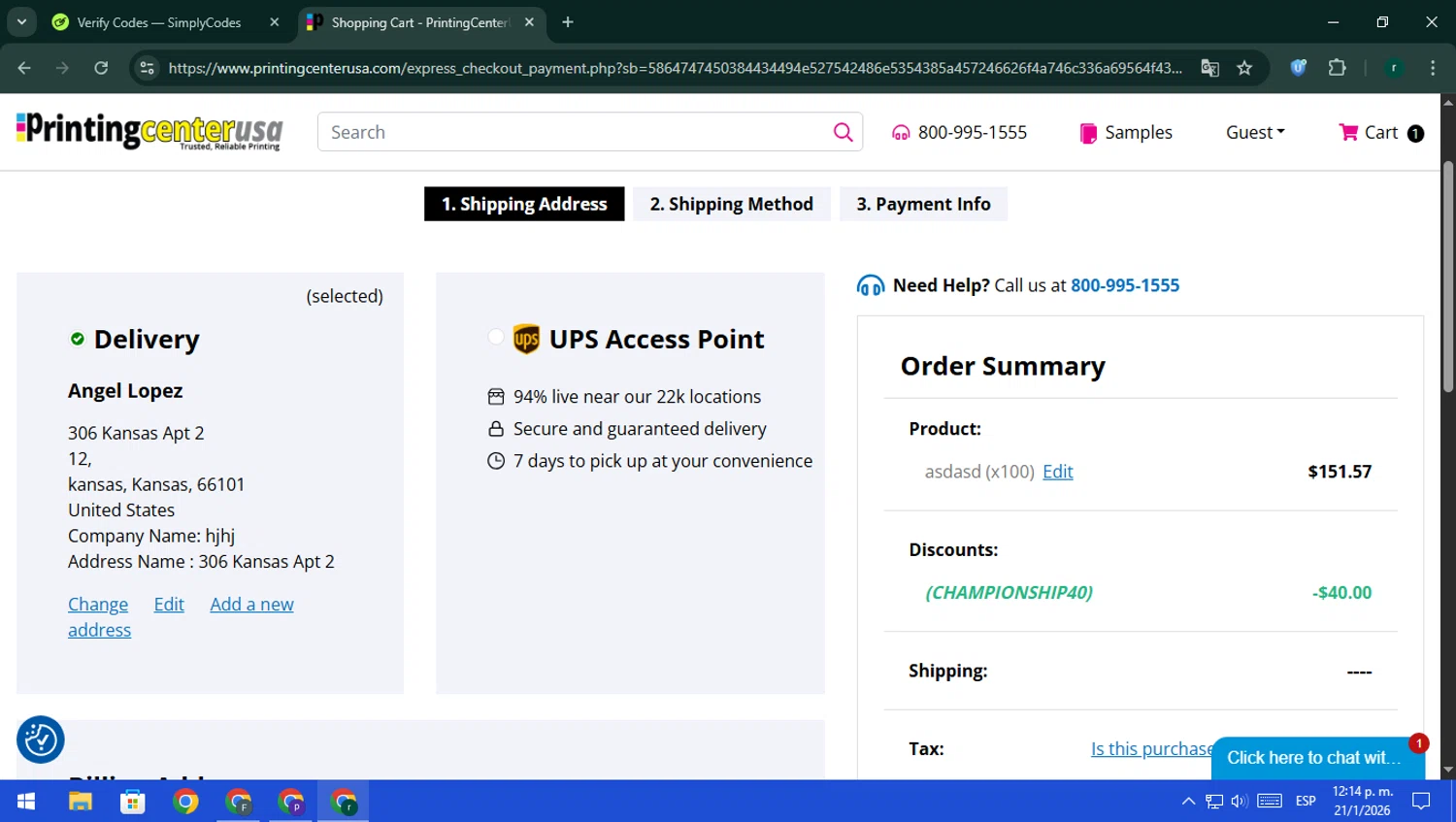The image size is (1456, 822).
Task: Click the volume speaker icon in the system tray
Action: point(1240,802)
